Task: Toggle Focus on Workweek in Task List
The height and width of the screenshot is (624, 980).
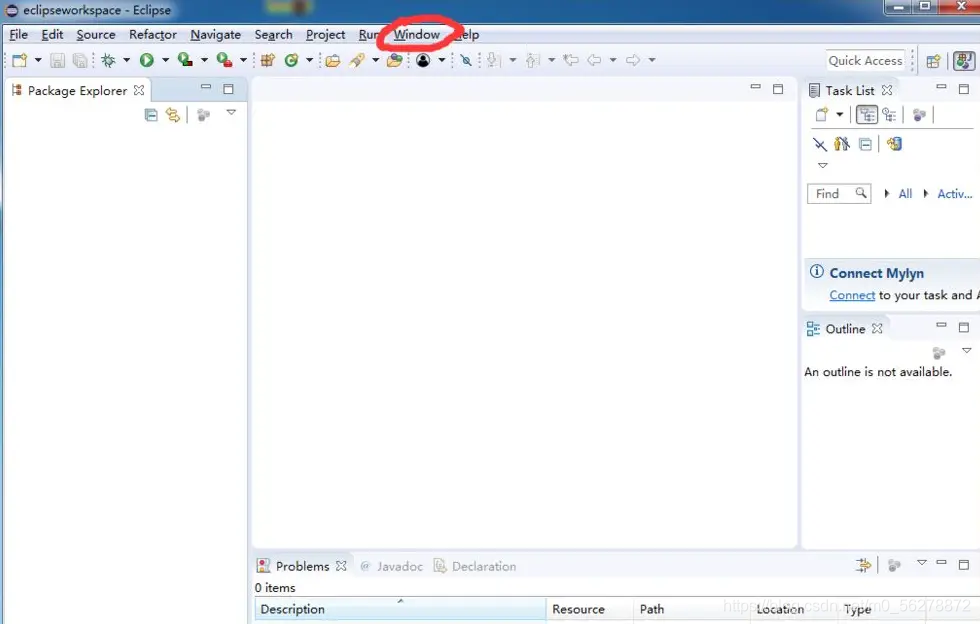Action: pos(919,115)
